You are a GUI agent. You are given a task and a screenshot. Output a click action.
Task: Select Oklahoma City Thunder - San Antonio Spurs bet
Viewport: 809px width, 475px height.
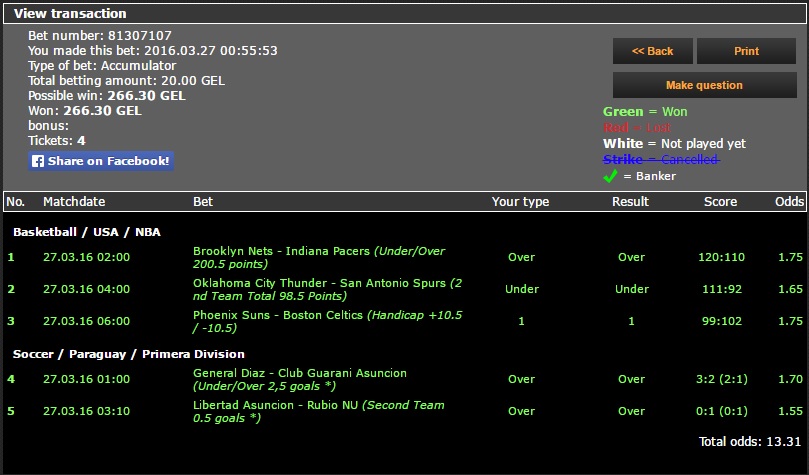327,289
